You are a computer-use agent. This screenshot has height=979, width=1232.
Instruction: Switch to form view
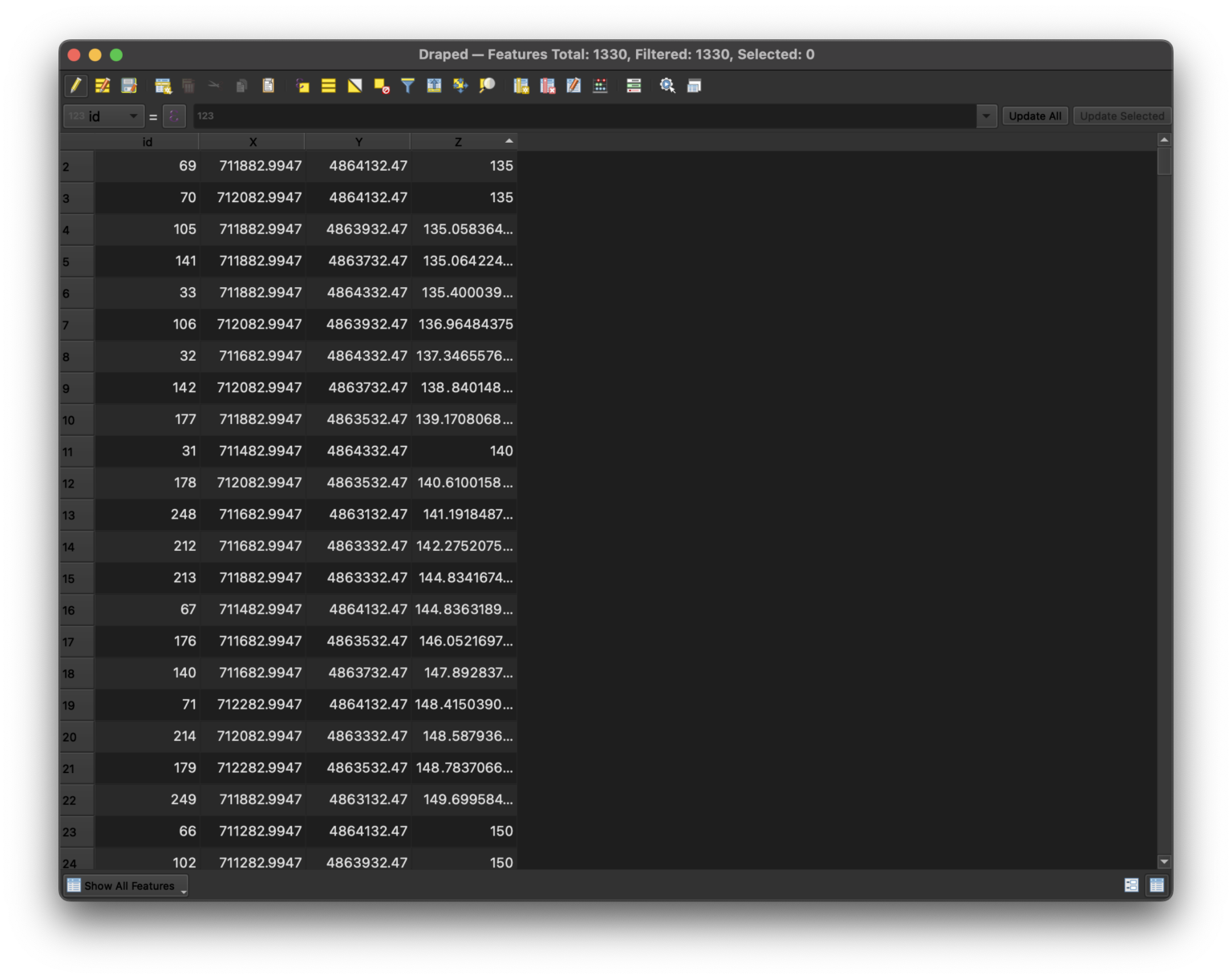coord(1131,885)
